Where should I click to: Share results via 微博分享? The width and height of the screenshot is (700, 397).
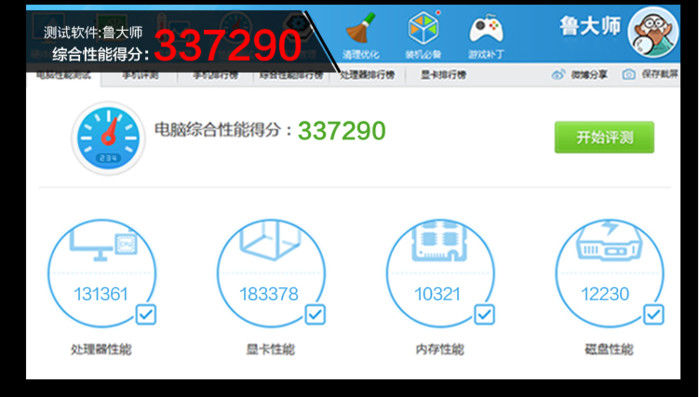[x=580, y=75]
